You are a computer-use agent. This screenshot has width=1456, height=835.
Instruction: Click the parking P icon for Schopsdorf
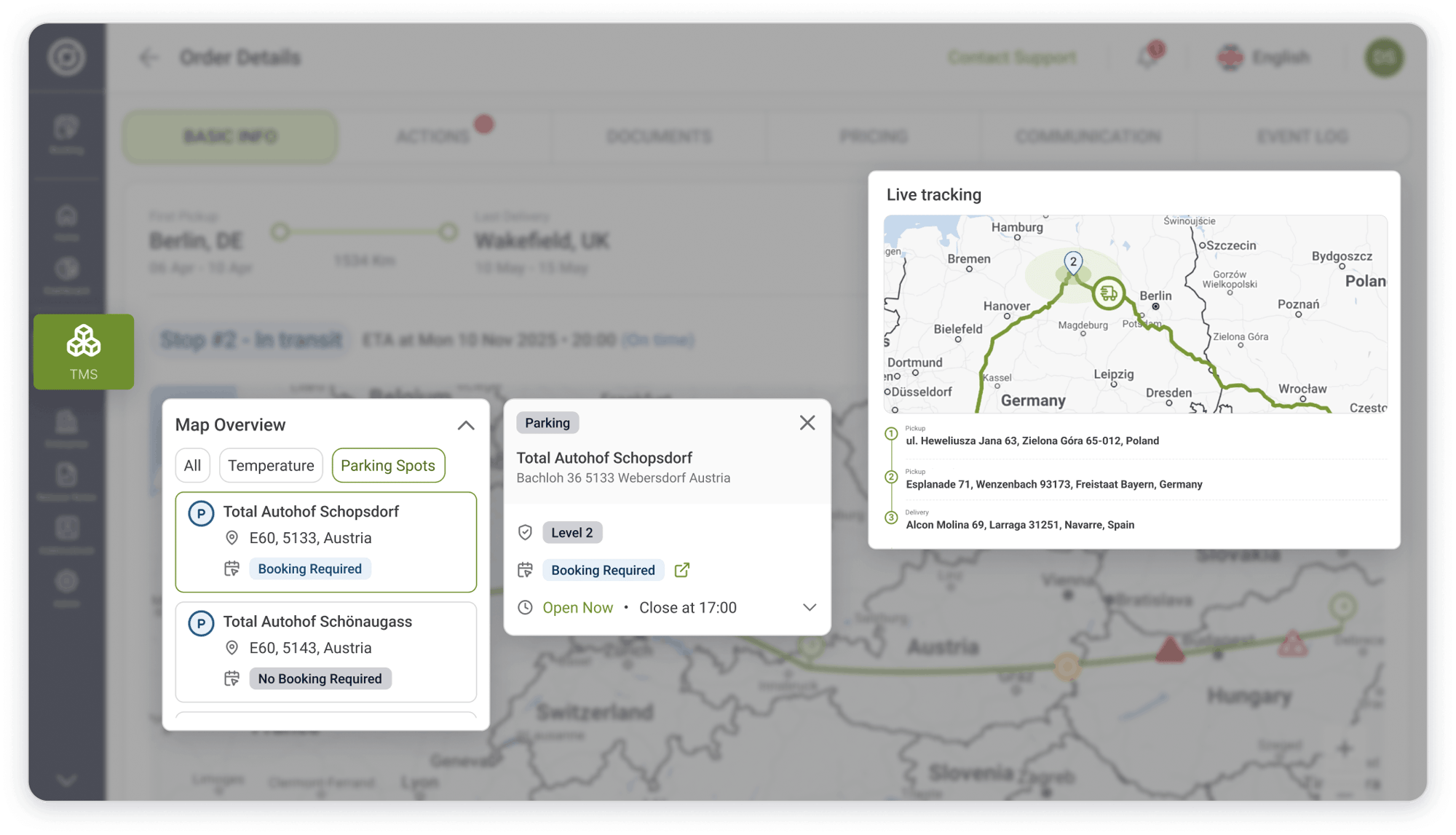coord(200,512)
